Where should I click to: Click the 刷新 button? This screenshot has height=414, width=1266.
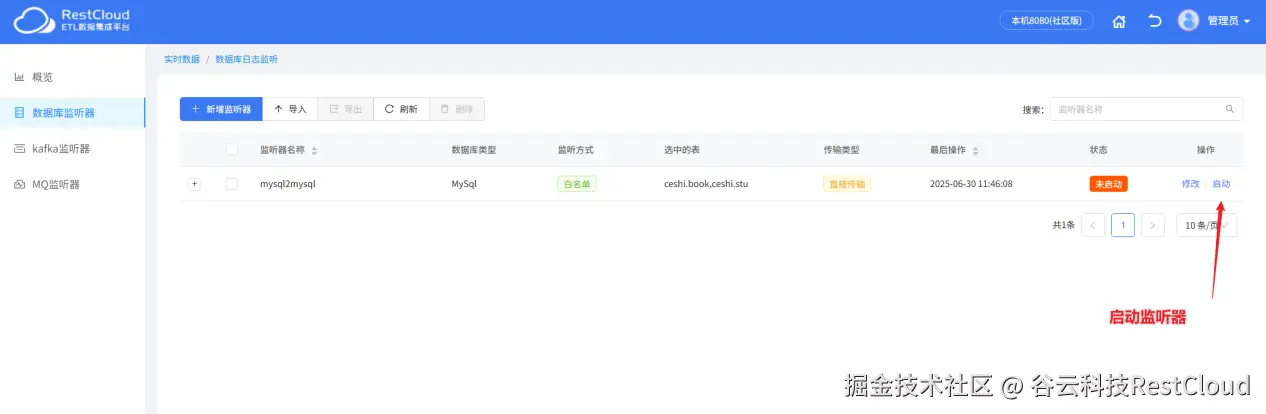click(x=402, y=109)
